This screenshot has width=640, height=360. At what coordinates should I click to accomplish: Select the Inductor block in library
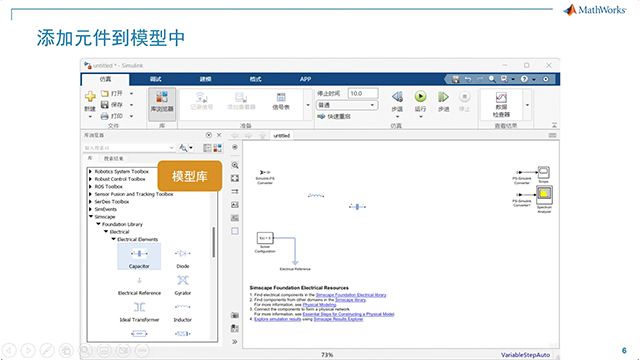pyautogui.click(x=182, y=312)
